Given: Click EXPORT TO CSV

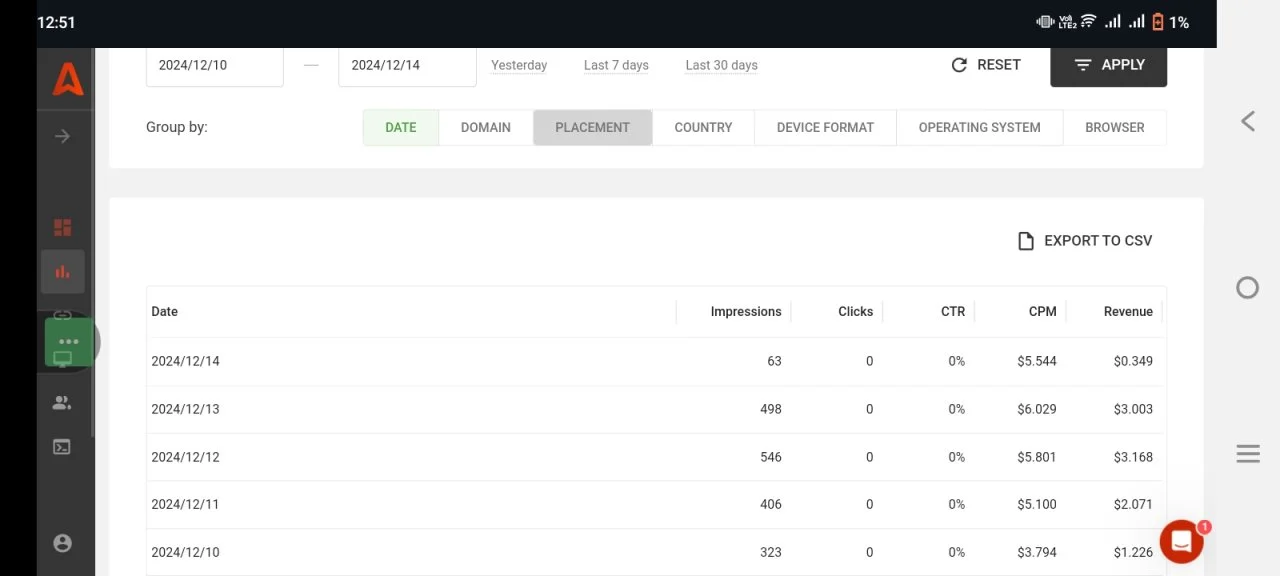Looking at the screenshot, I should click(x=1085, y=241).
